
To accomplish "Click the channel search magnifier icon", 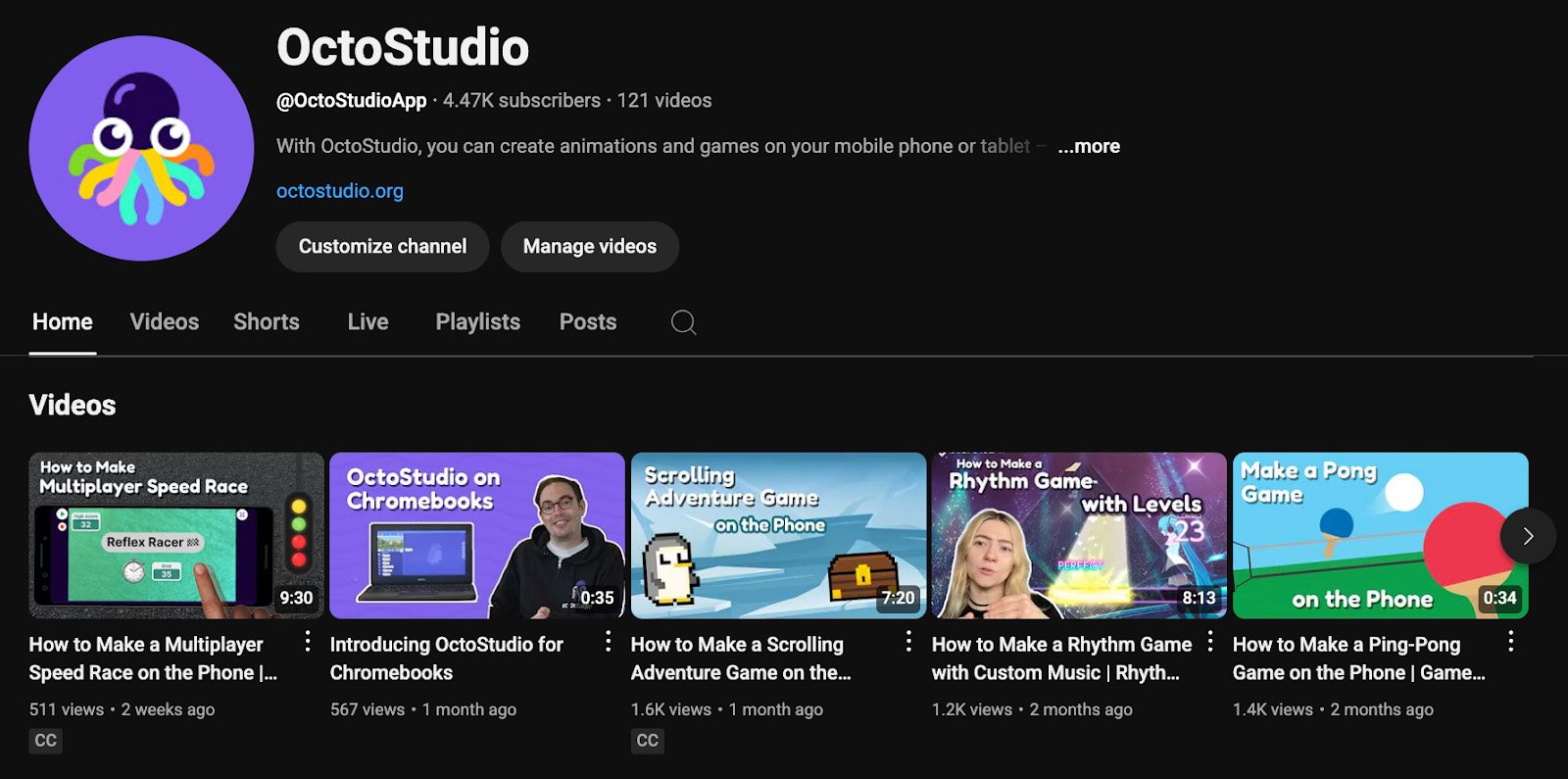I will click(x=683, y=322).
